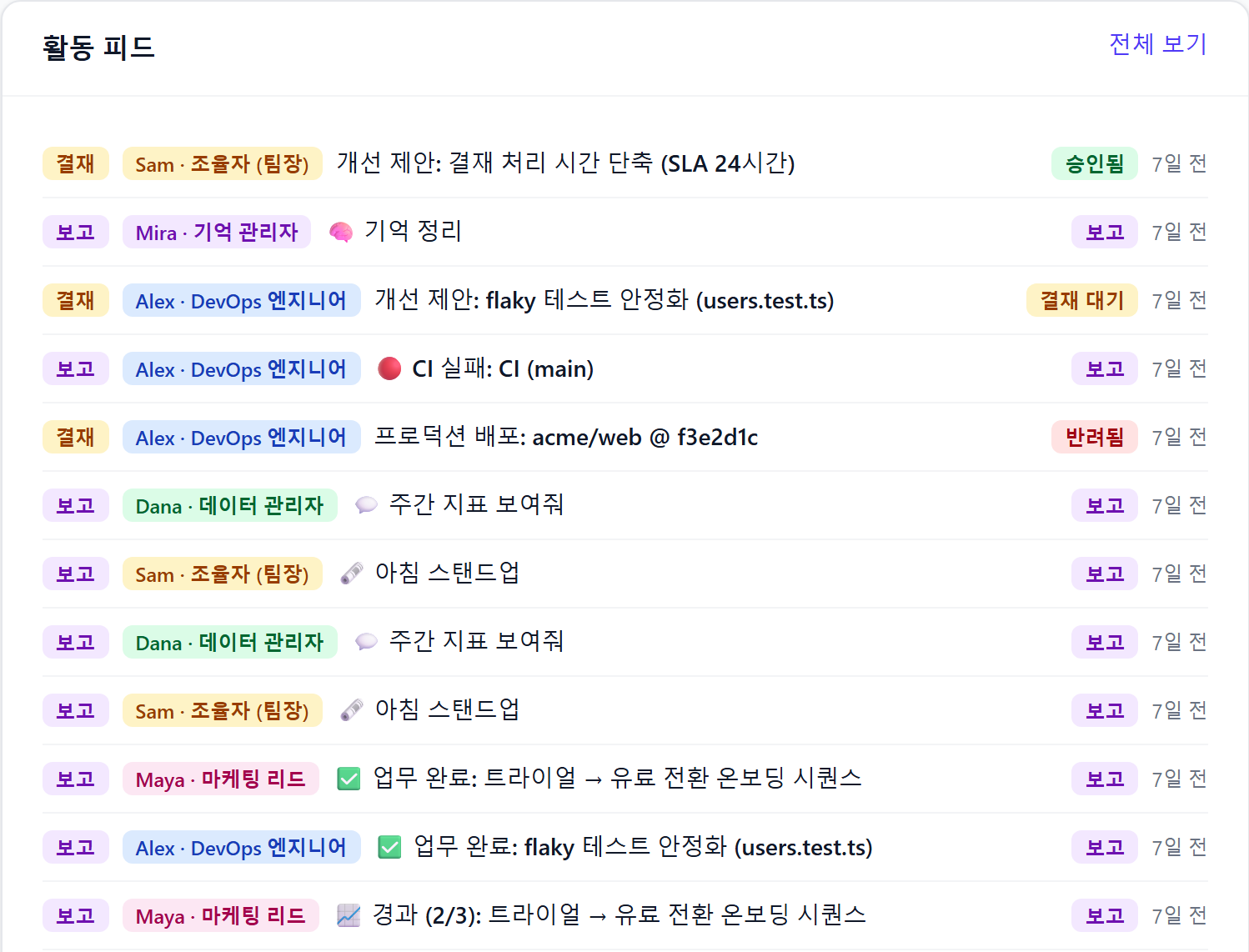1249x952 pixels.
Task: Click the brain icon beside 기억 정리
Action: 341,232
